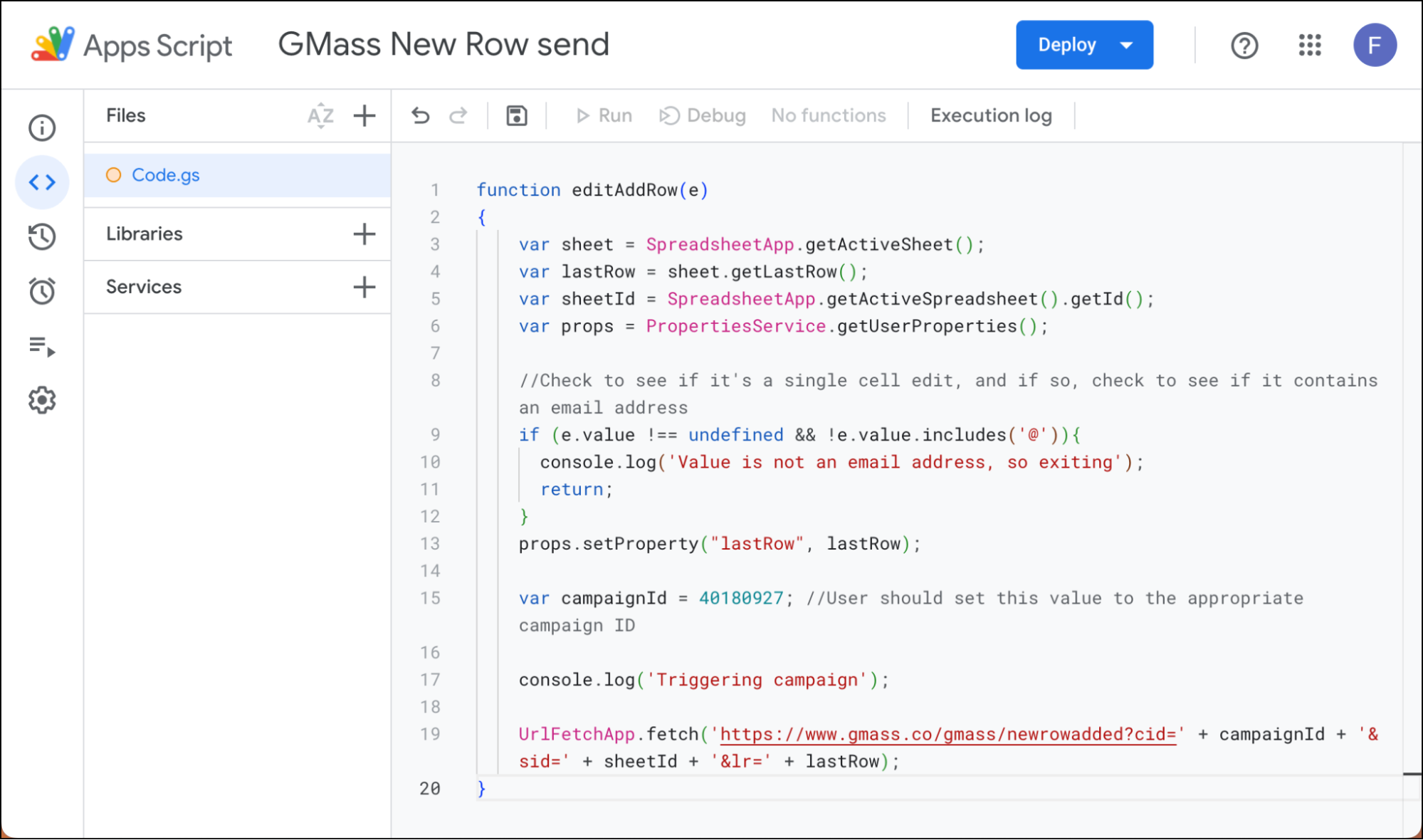The width and height of the screenshot is (1423, 840).
Task: Add a service with plus icon
Action: coord(364,287)
